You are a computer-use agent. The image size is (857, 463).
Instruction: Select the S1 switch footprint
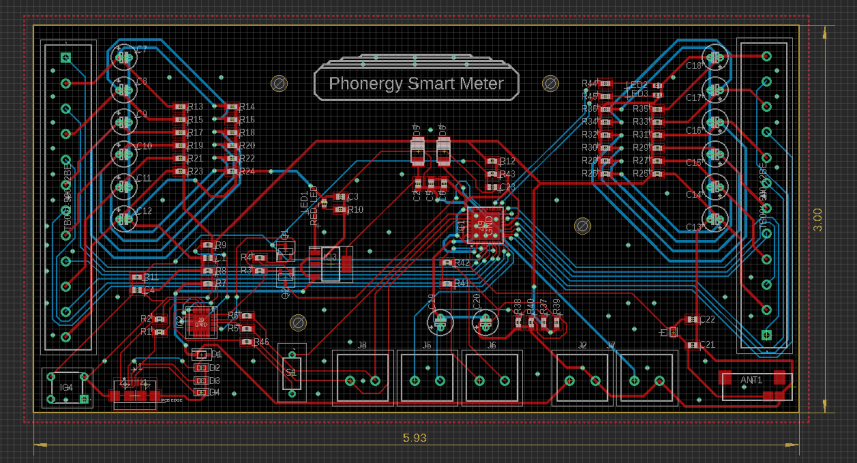pyautogui.click(x=292, y=371)
